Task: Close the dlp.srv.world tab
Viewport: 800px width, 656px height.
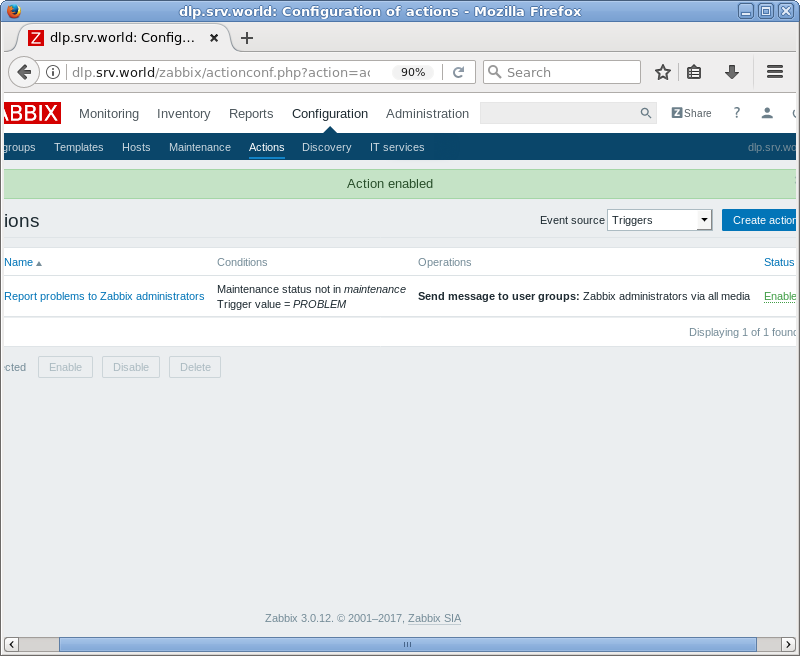Action: point(214,38)
